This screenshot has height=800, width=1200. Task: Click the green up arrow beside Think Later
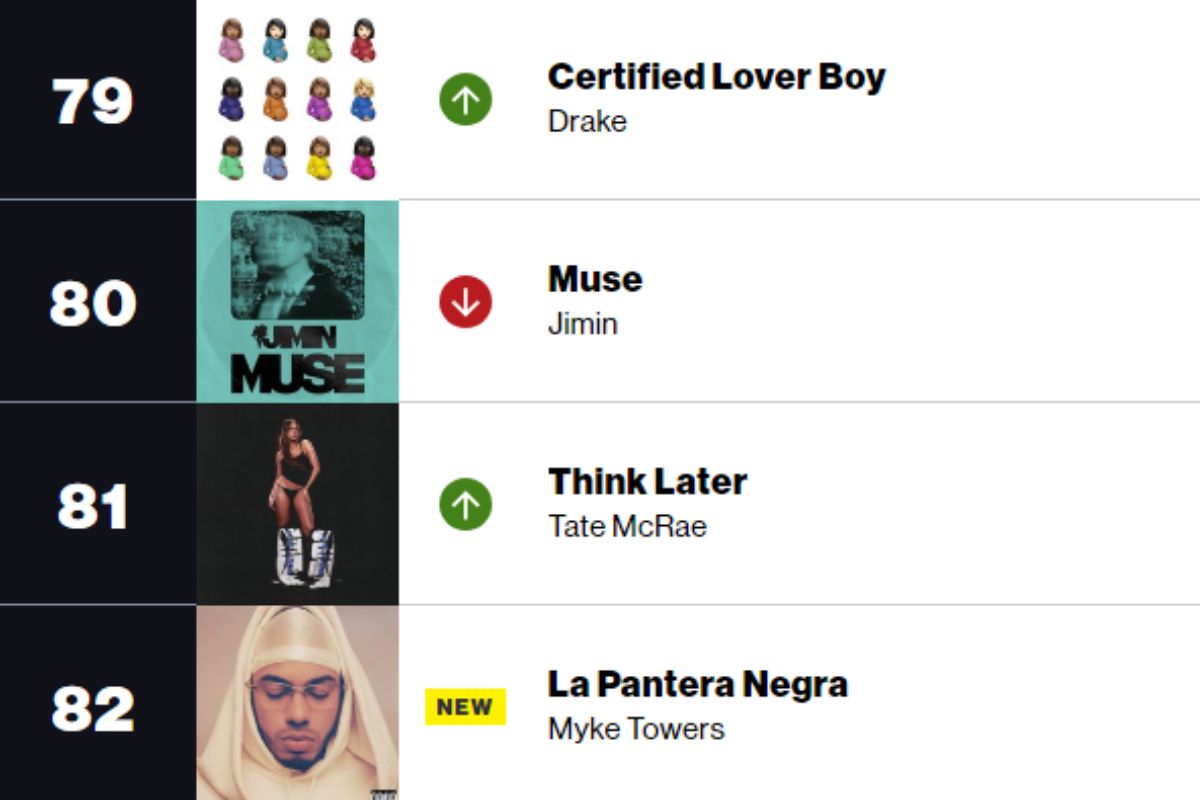pos(466,504)
